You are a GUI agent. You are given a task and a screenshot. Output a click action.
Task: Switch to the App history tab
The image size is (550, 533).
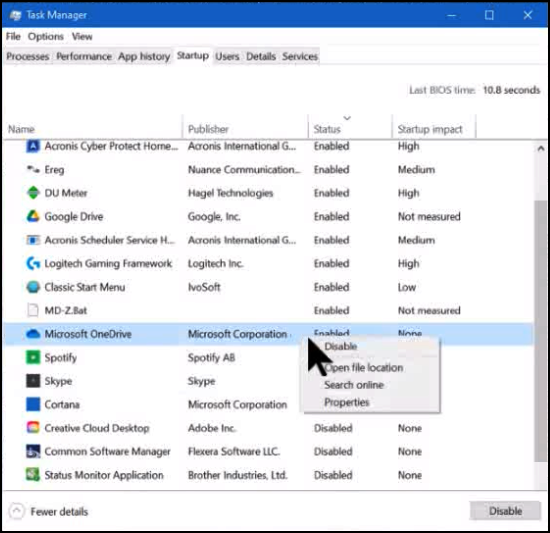(144, 56)
